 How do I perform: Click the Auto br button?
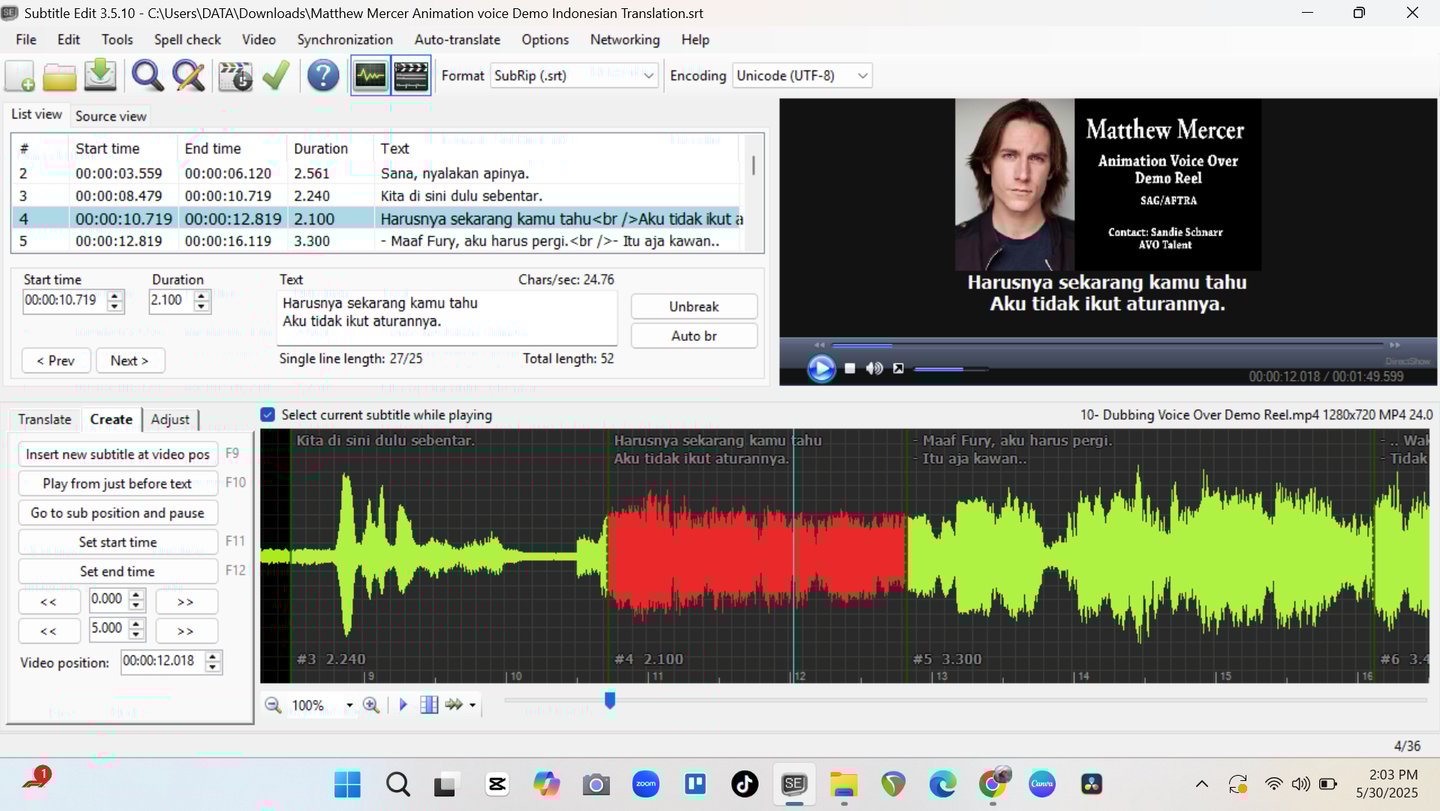(694, 336)
